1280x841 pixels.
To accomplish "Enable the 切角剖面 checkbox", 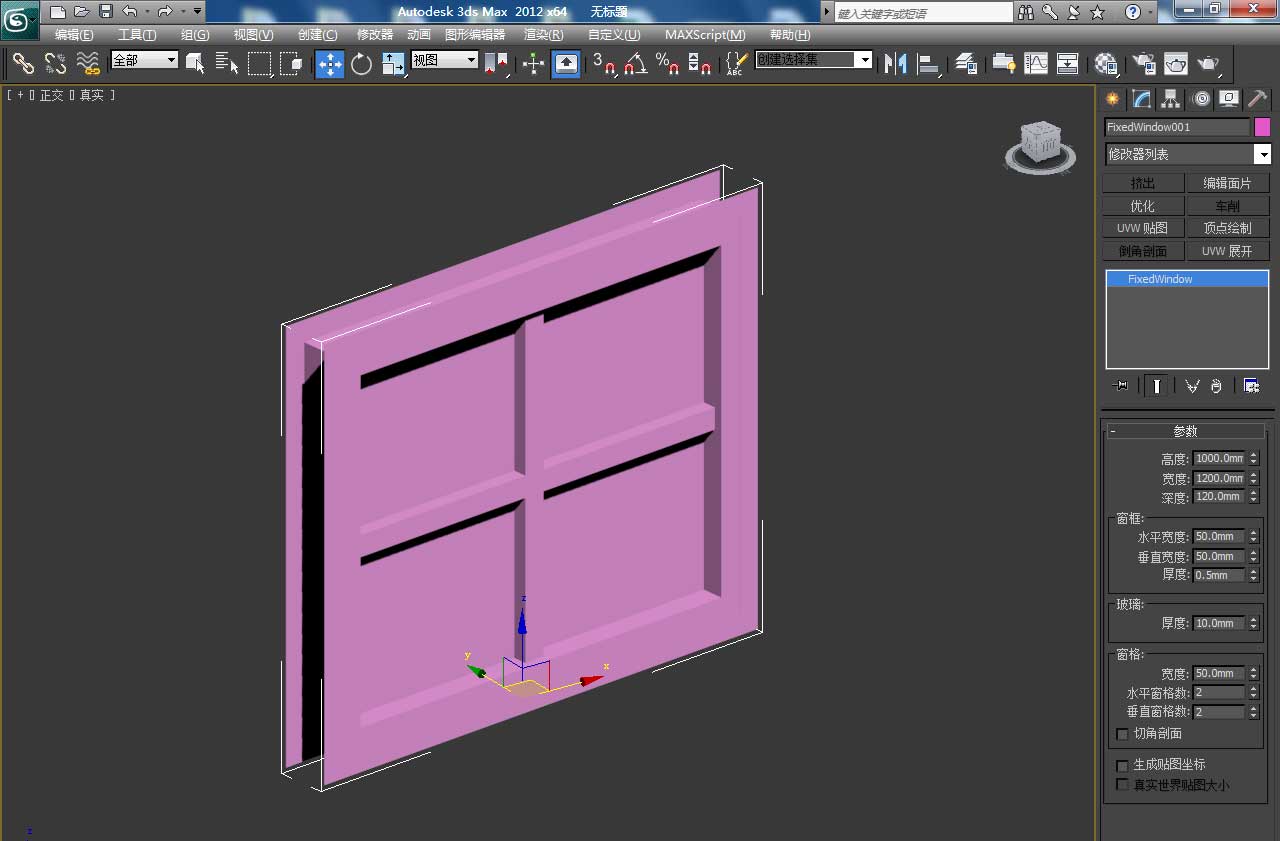I will tap(1122, 734).
